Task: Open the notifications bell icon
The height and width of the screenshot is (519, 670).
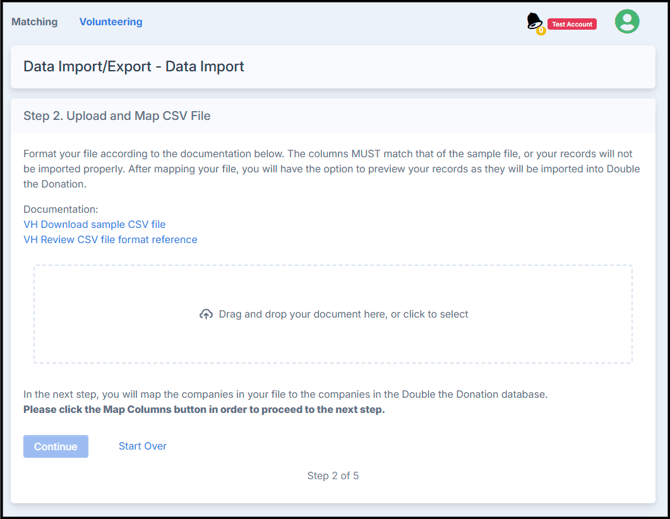Action: [x=534, y=20]
